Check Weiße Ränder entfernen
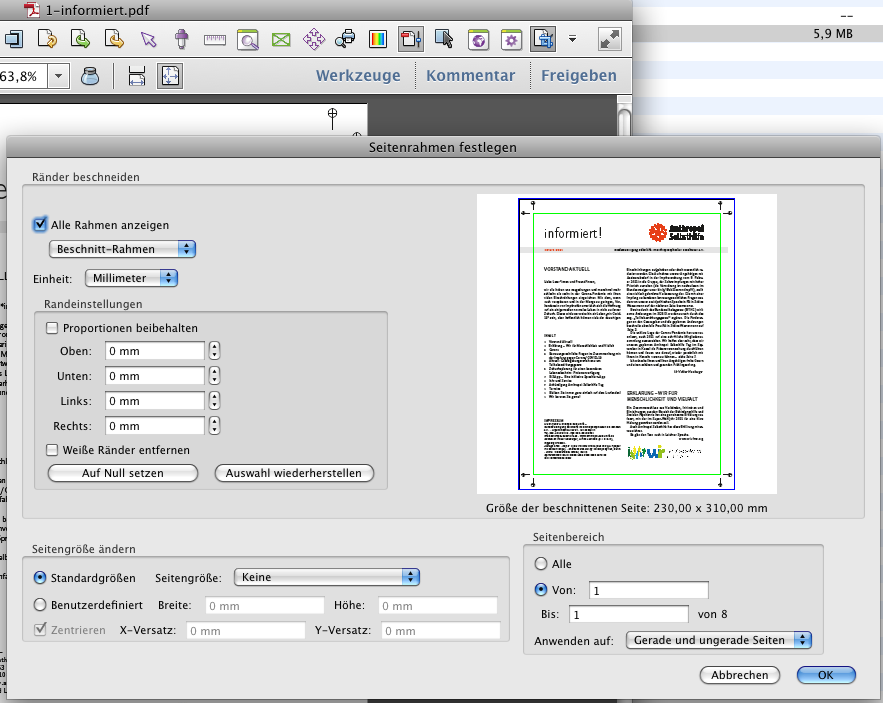This screenshot has width=883, height=703. 52,450
